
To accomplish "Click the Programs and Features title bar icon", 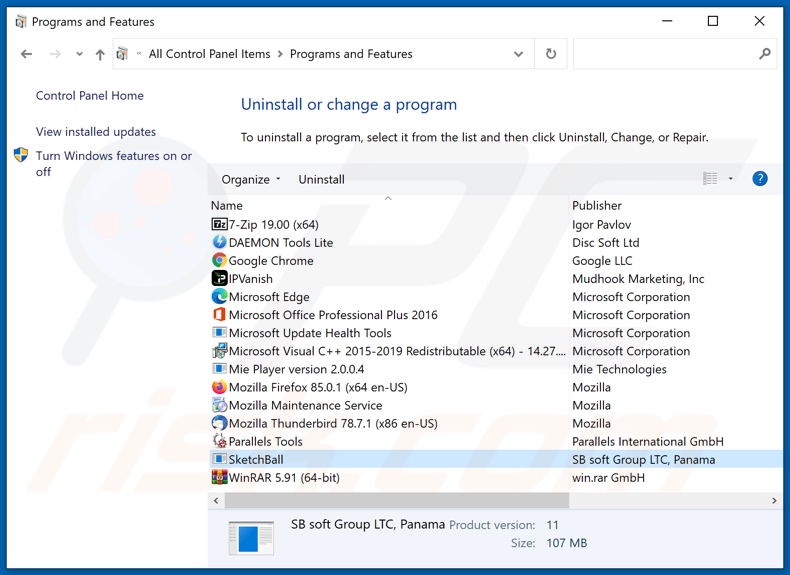I will (x=21, y=22).
